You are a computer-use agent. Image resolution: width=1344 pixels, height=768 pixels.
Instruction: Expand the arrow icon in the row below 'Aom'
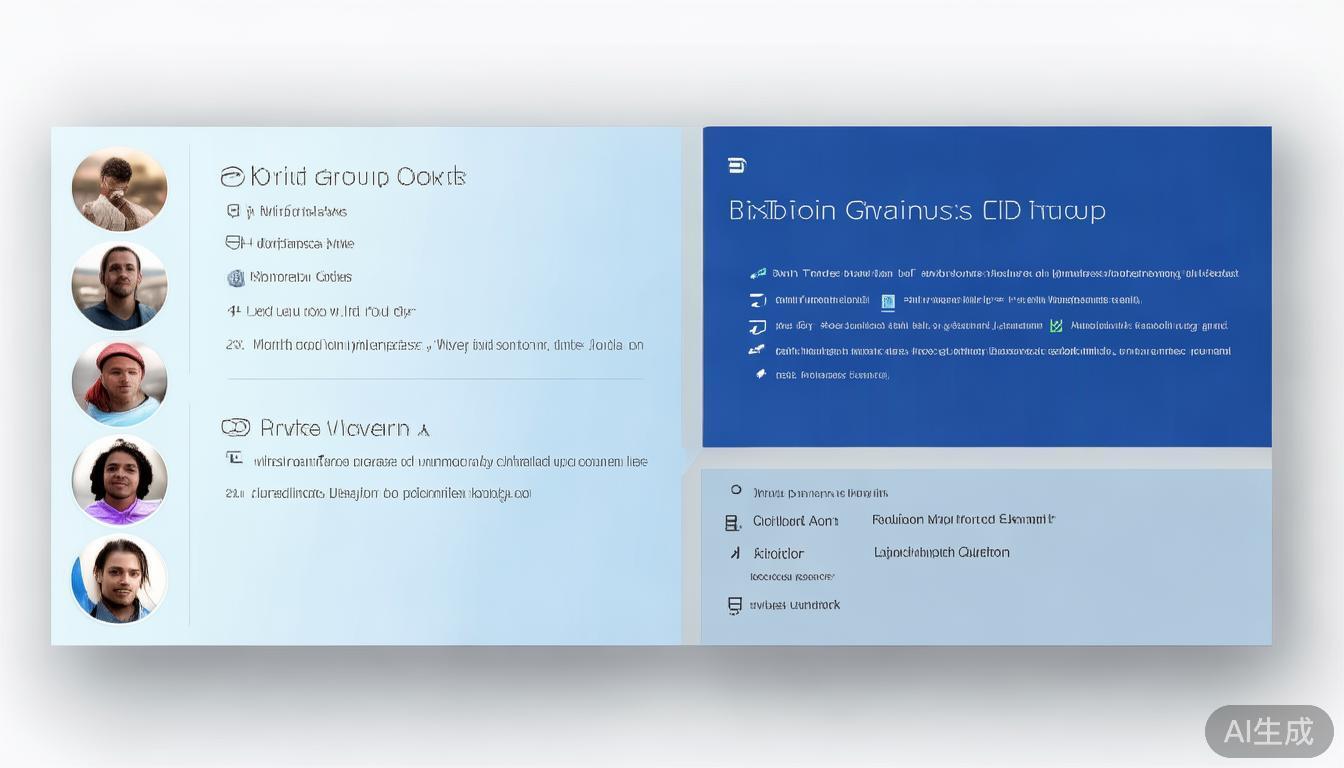click(735, 553)
